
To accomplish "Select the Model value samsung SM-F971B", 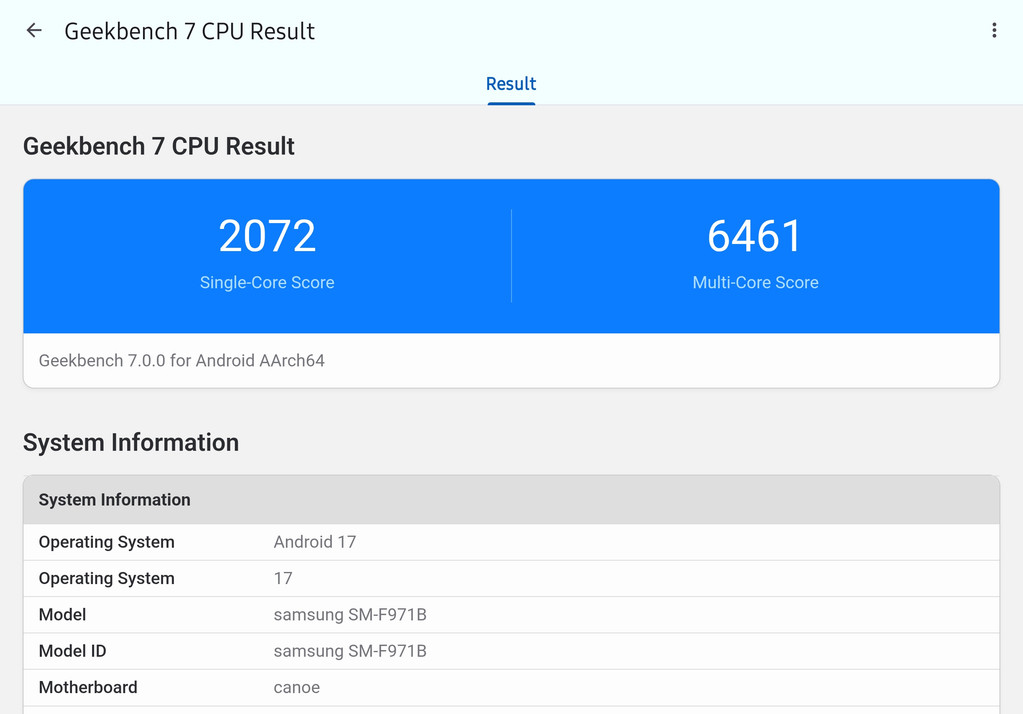I will tap(350, 615).
